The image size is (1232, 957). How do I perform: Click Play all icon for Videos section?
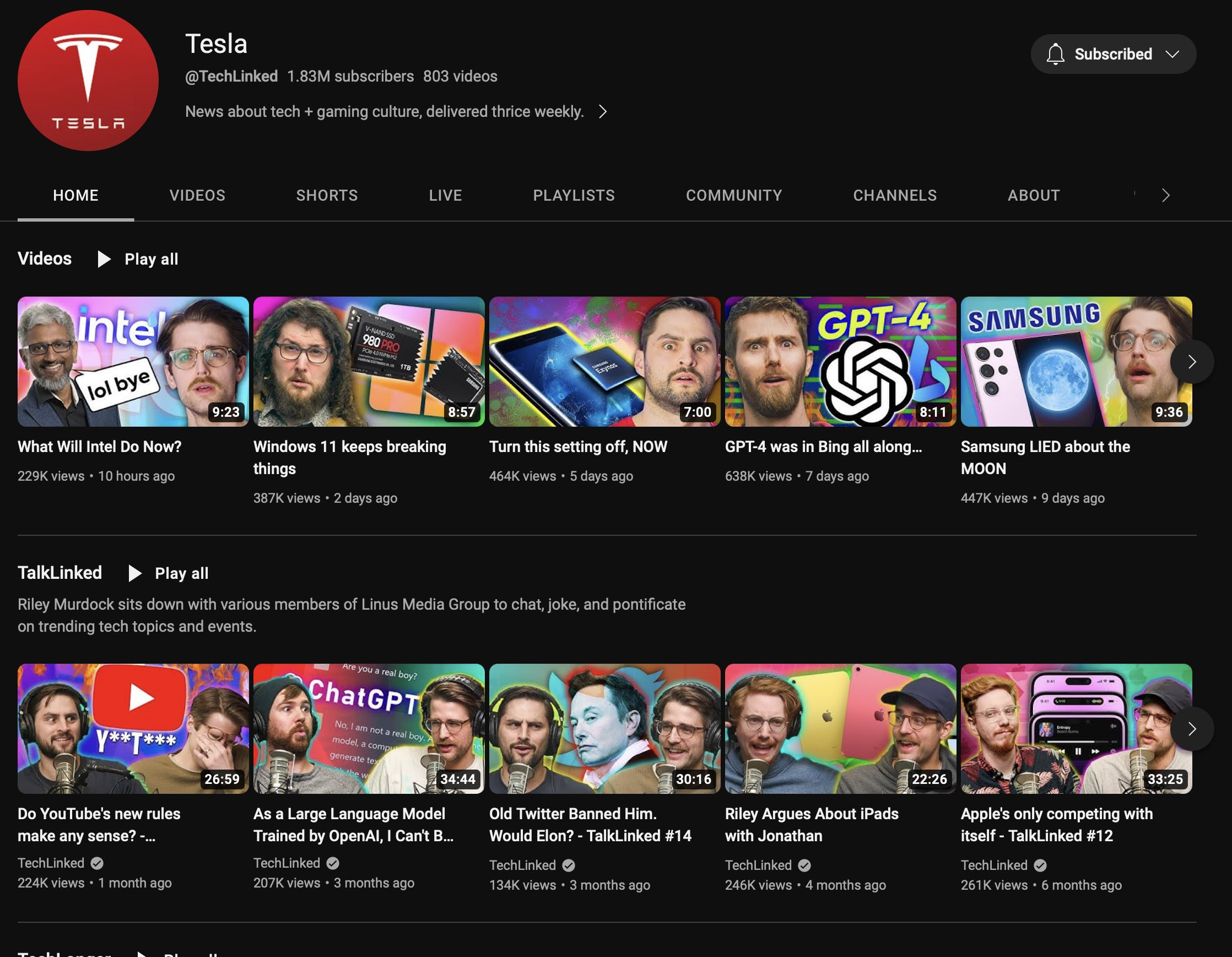click(104, 259)
